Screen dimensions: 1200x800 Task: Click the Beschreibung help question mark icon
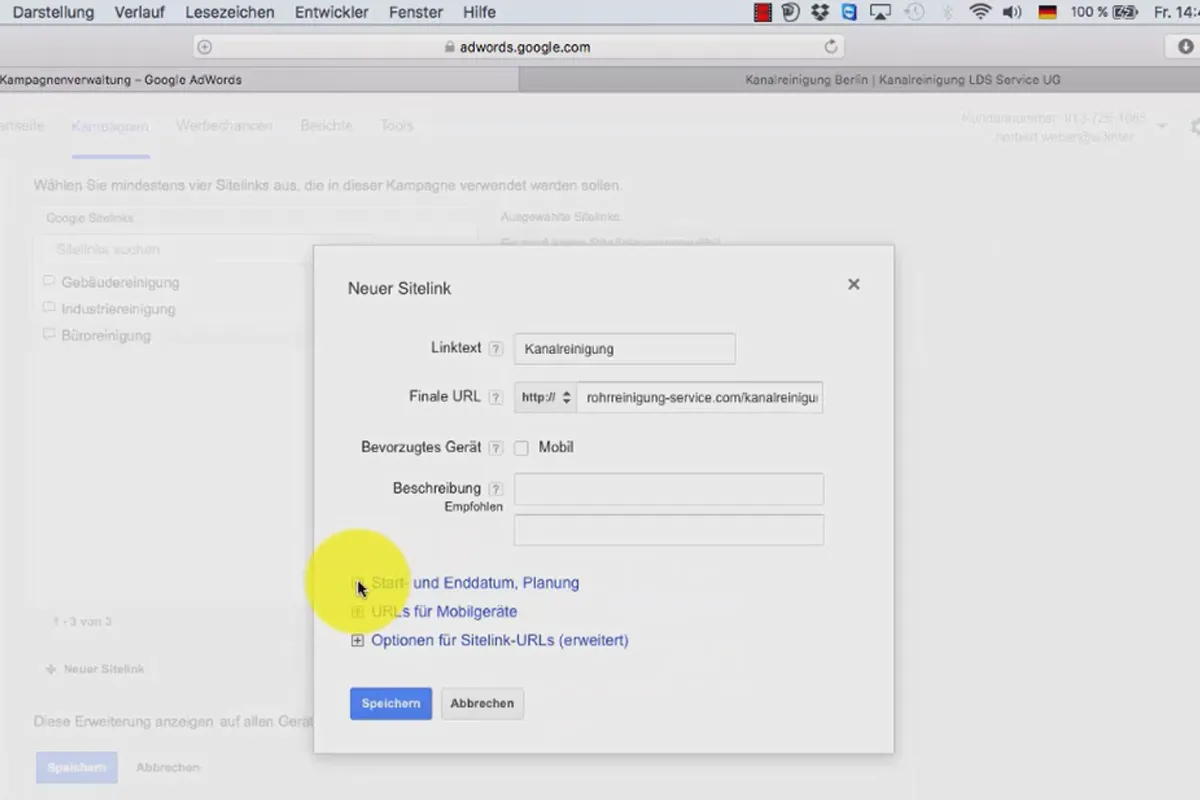click(x=496, y=489)
